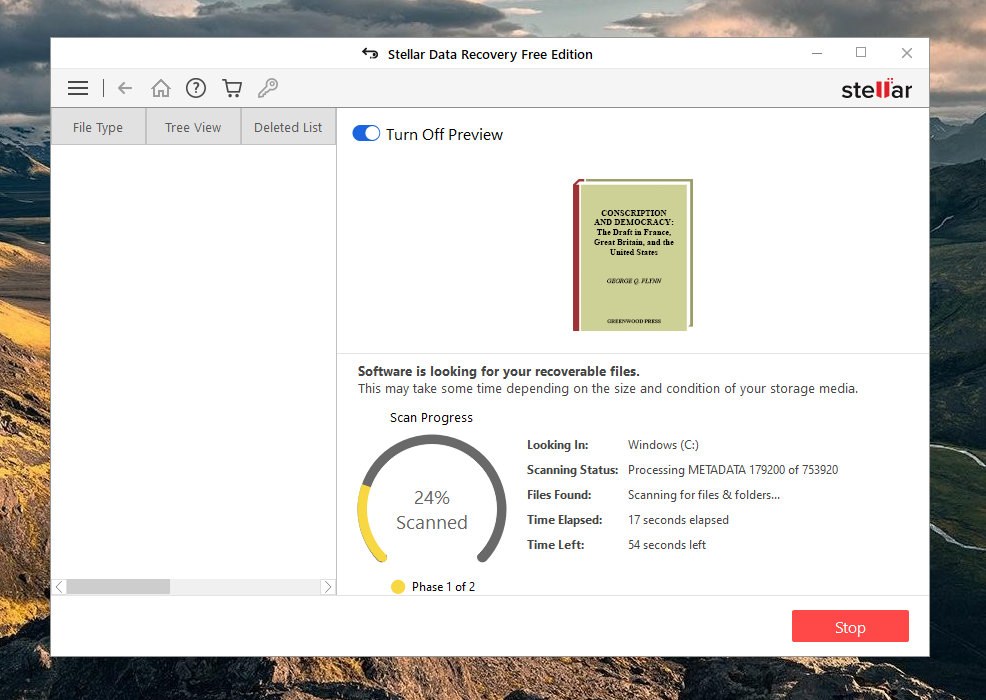Image resolution: width=986 pixels, height=700 pixels.
Task: Open the hamburger menu
Action: [78, 88]
